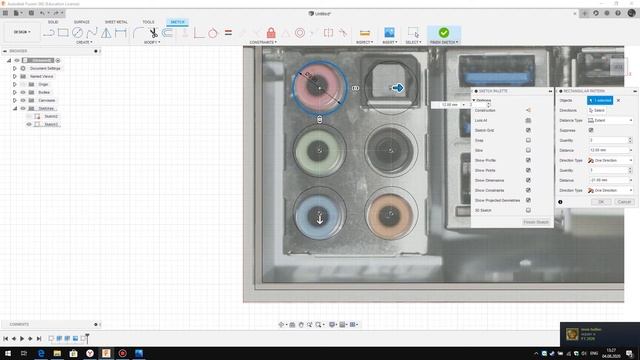Apply the Symmetry constraint

pyautogui.click(x=329, y=33)
